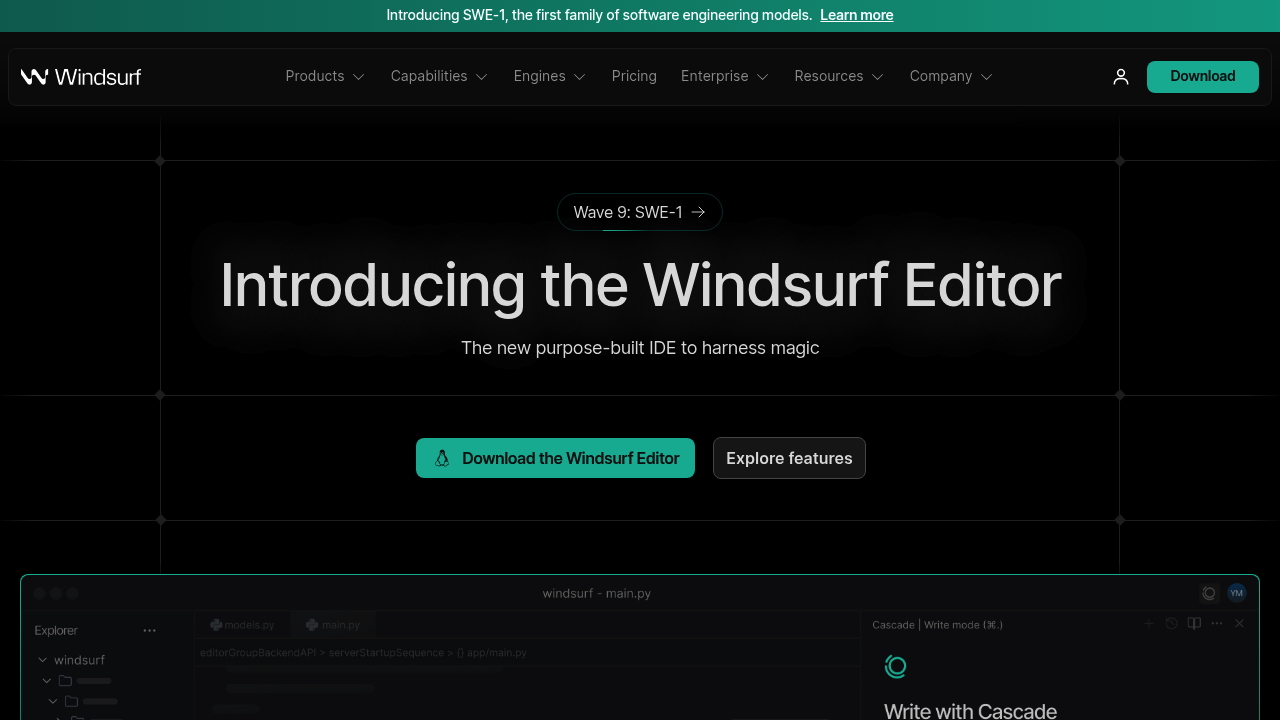The image size is (1280, 720).
Task: Switch to the models.py tab
Action: [242, 625]
